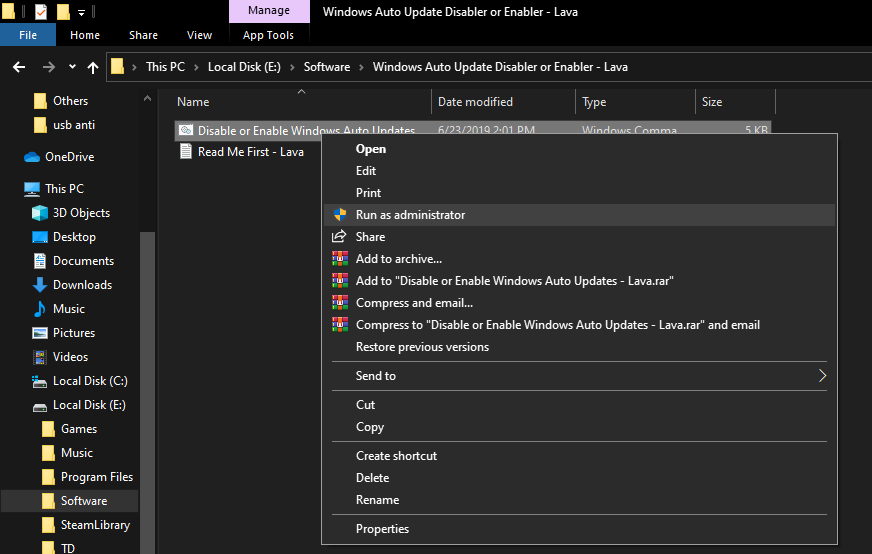
Task: Select Compress and email... option
Action: [x=579, y=303]
